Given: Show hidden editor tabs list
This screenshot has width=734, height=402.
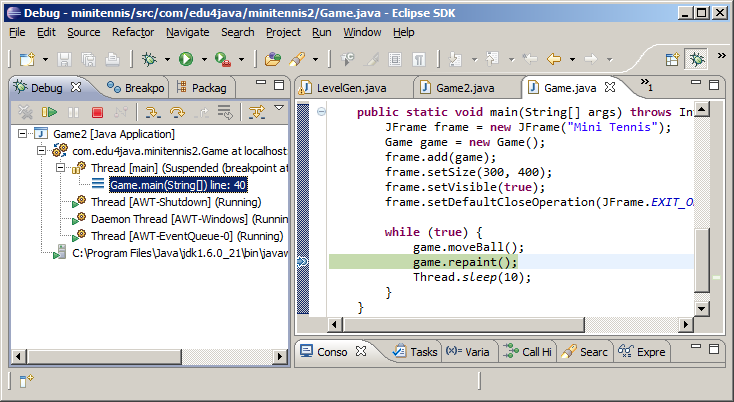Looking at the screenshot, I should [647, 84].
